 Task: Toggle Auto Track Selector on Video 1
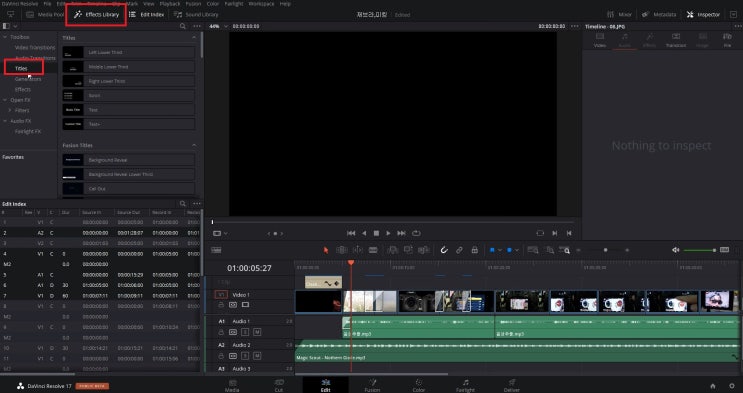pos(233,305)
